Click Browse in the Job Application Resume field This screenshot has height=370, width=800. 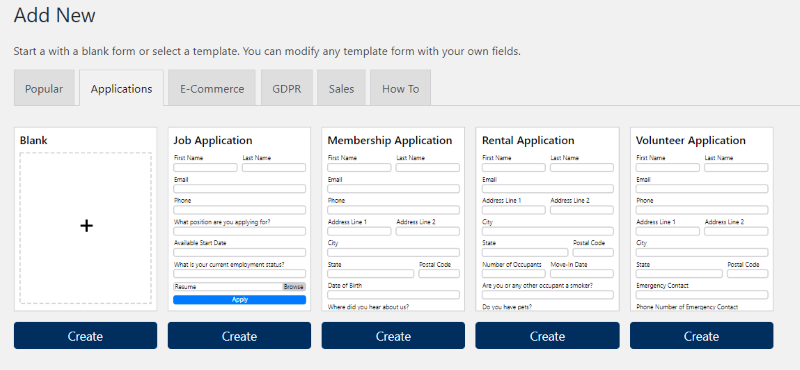(294, 287)
